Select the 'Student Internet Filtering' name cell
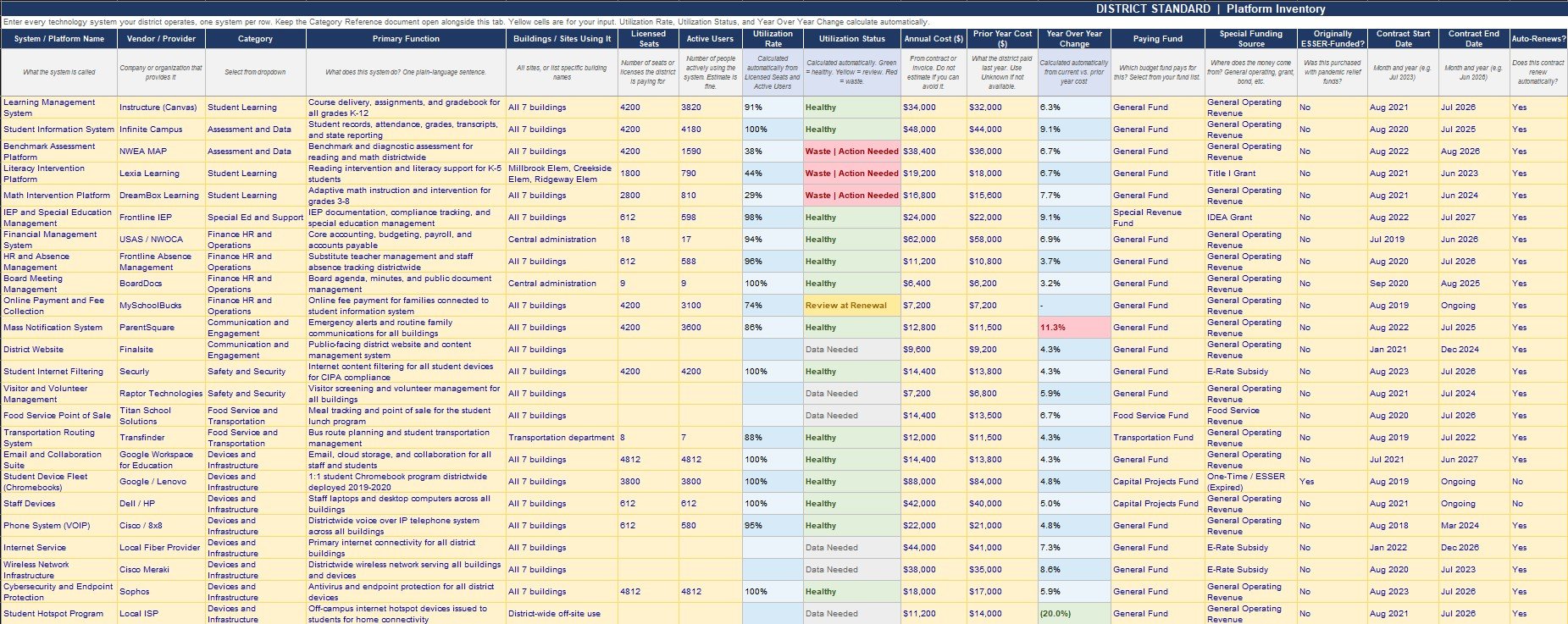 [x=59, y=372]
